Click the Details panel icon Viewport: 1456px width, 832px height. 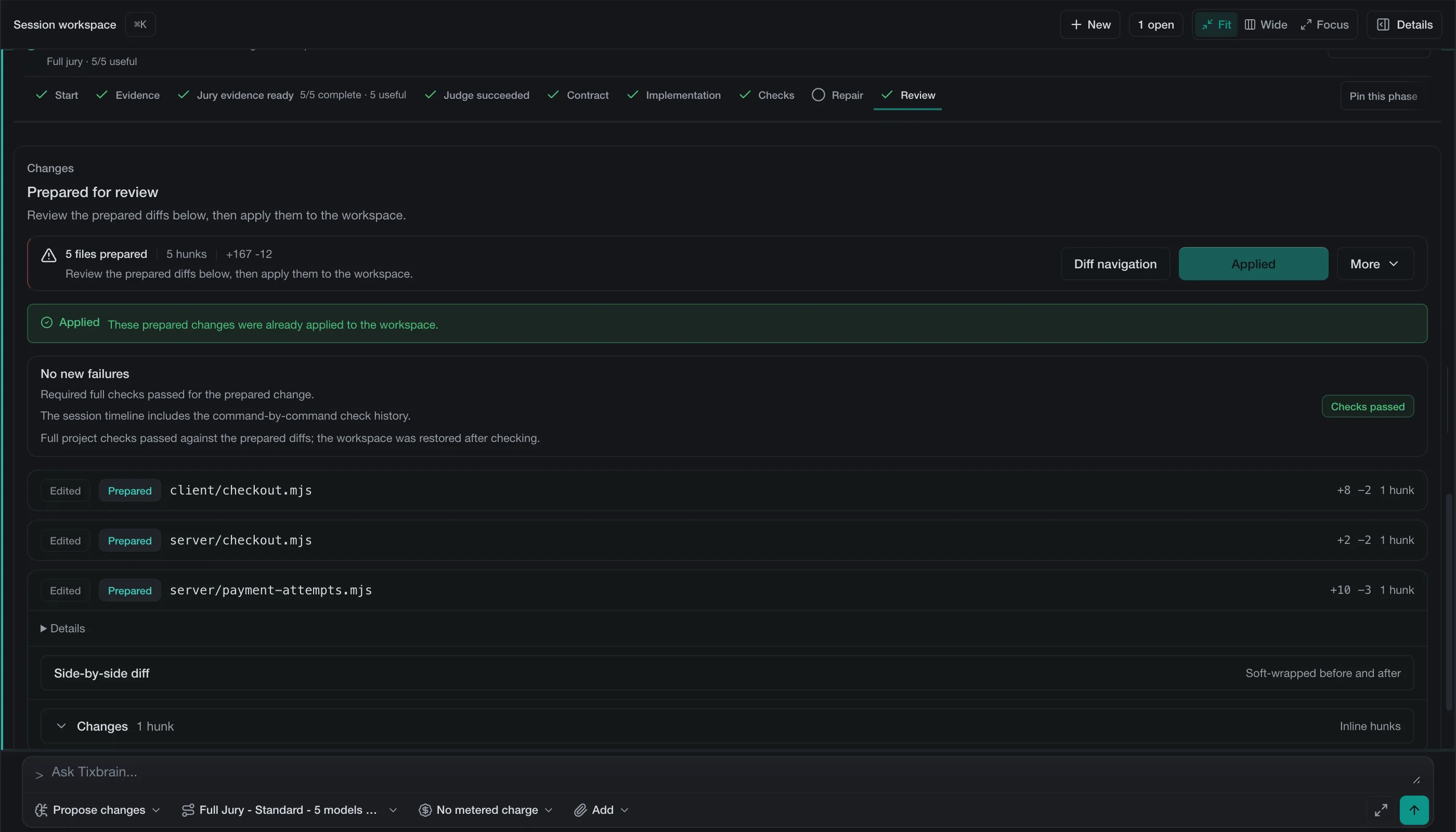tap(1383, 24)
